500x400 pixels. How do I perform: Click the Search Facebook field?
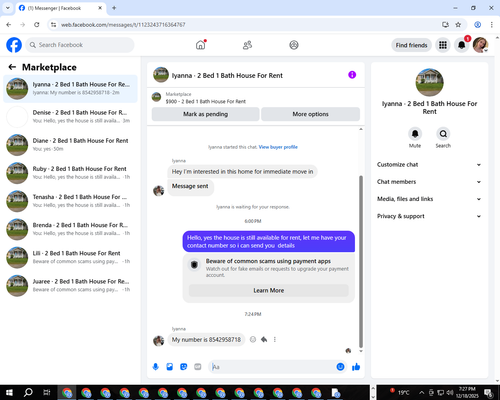click(80, 45)
